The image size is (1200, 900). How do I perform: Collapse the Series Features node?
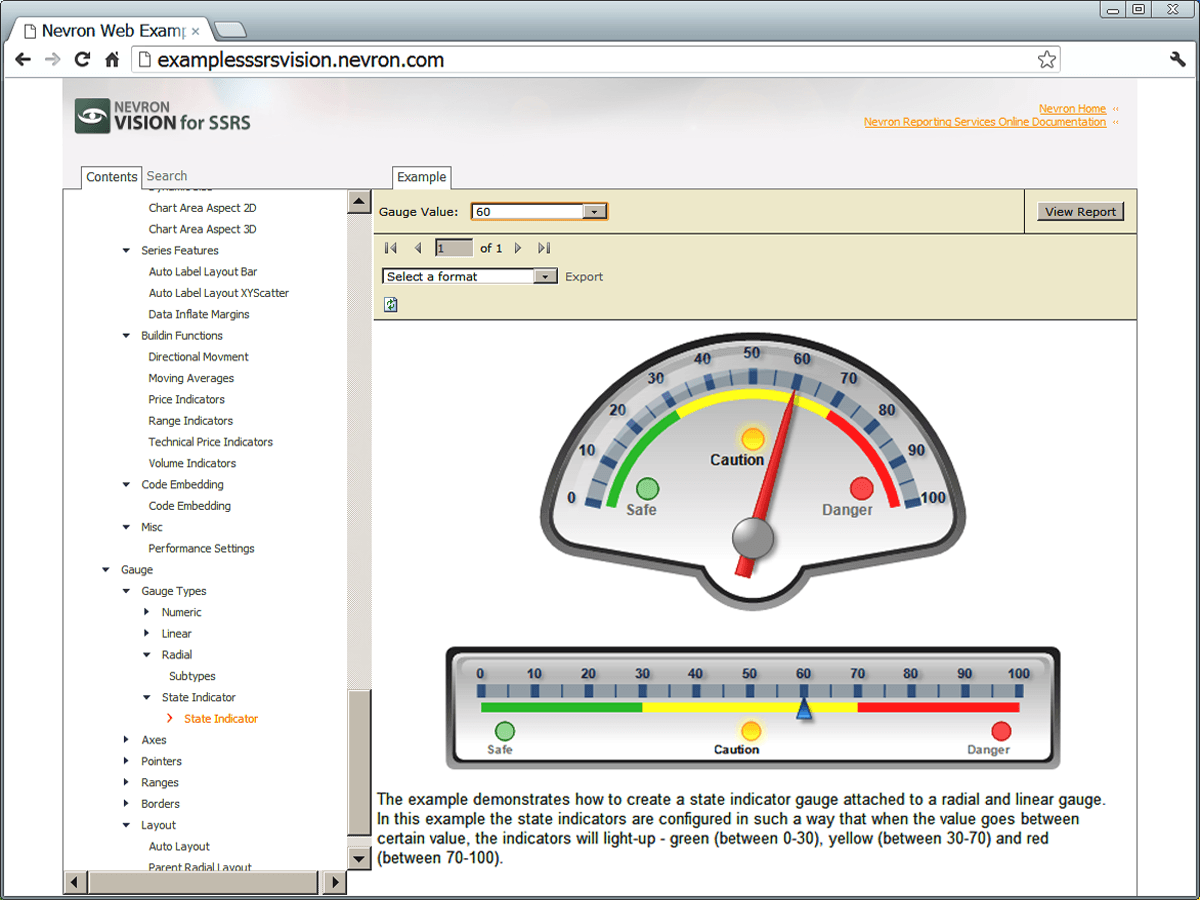(126, 251)
